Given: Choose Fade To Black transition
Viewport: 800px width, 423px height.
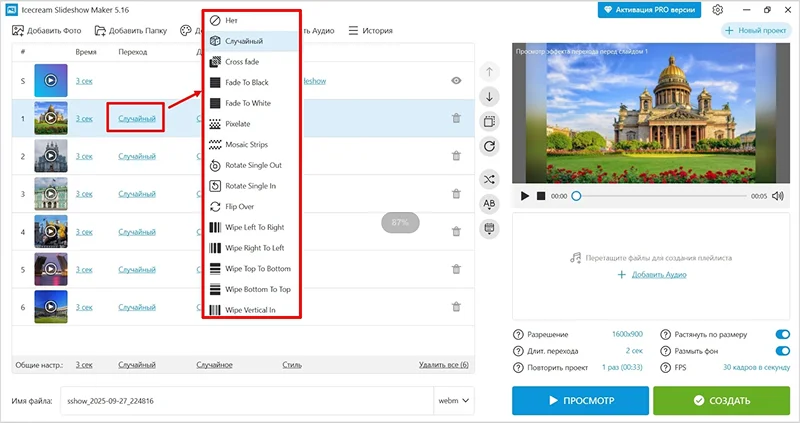Looking at the screenshot, I should (252, 82).
